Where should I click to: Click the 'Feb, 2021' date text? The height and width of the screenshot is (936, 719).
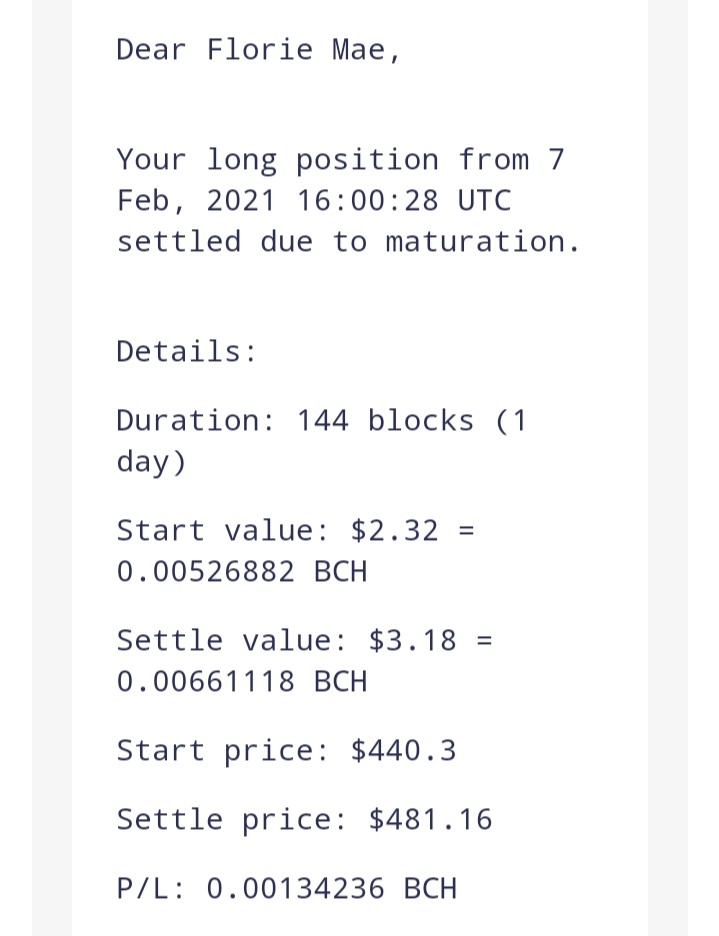point(196,201)
